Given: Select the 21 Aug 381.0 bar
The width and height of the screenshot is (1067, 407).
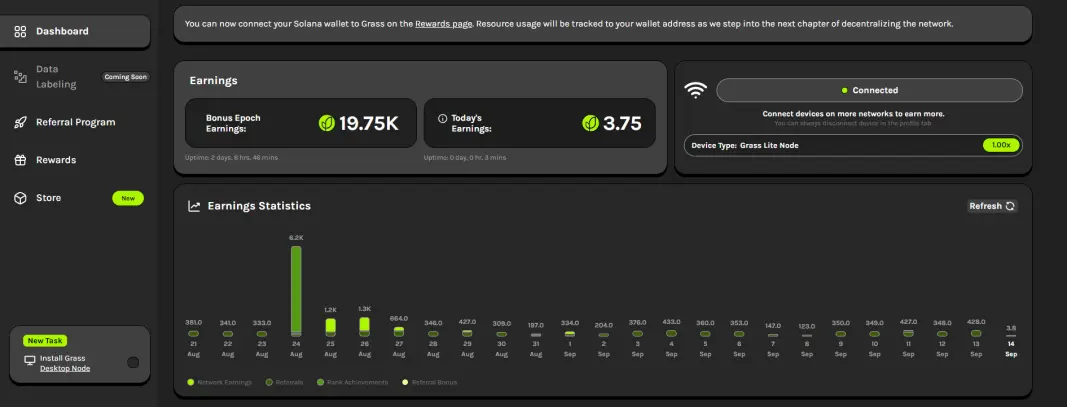Looking at the screenshot, I should coord(193,334).
